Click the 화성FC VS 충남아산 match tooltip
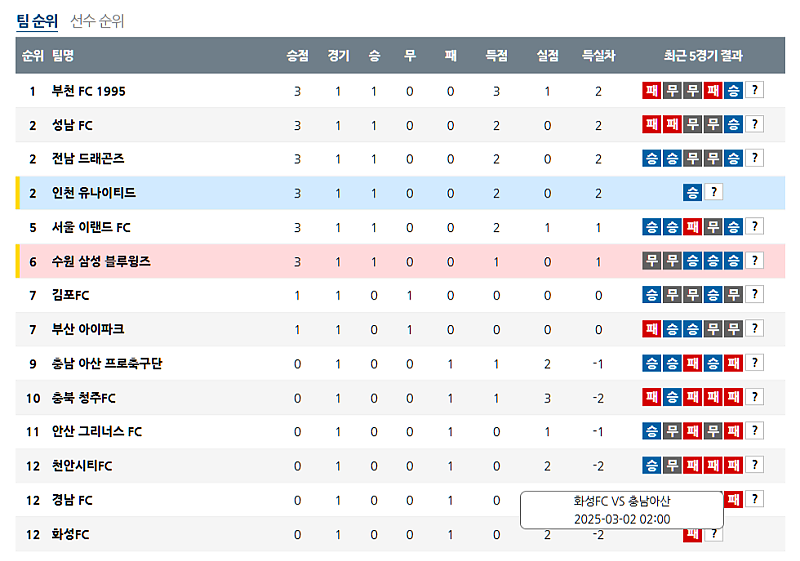 [x=621, y=510]
